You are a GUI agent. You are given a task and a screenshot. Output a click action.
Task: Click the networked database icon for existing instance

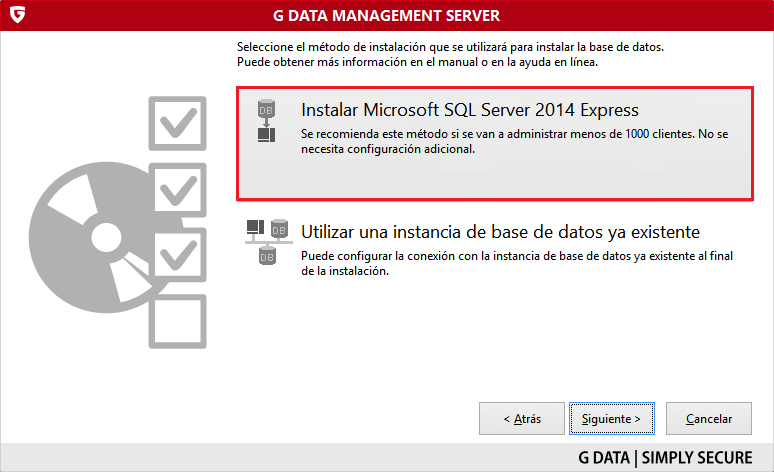(267, 241)
